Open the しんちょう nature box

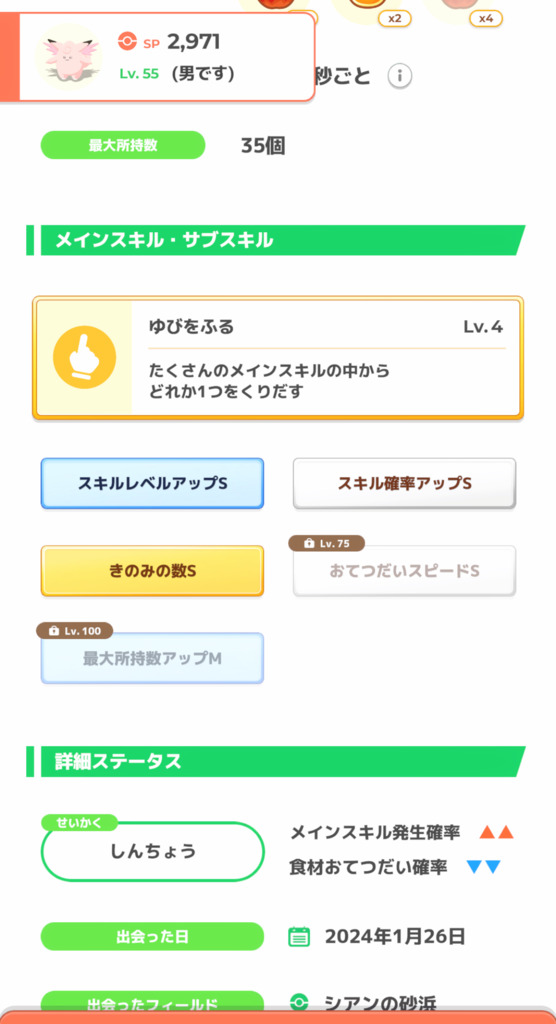(152, 852)
